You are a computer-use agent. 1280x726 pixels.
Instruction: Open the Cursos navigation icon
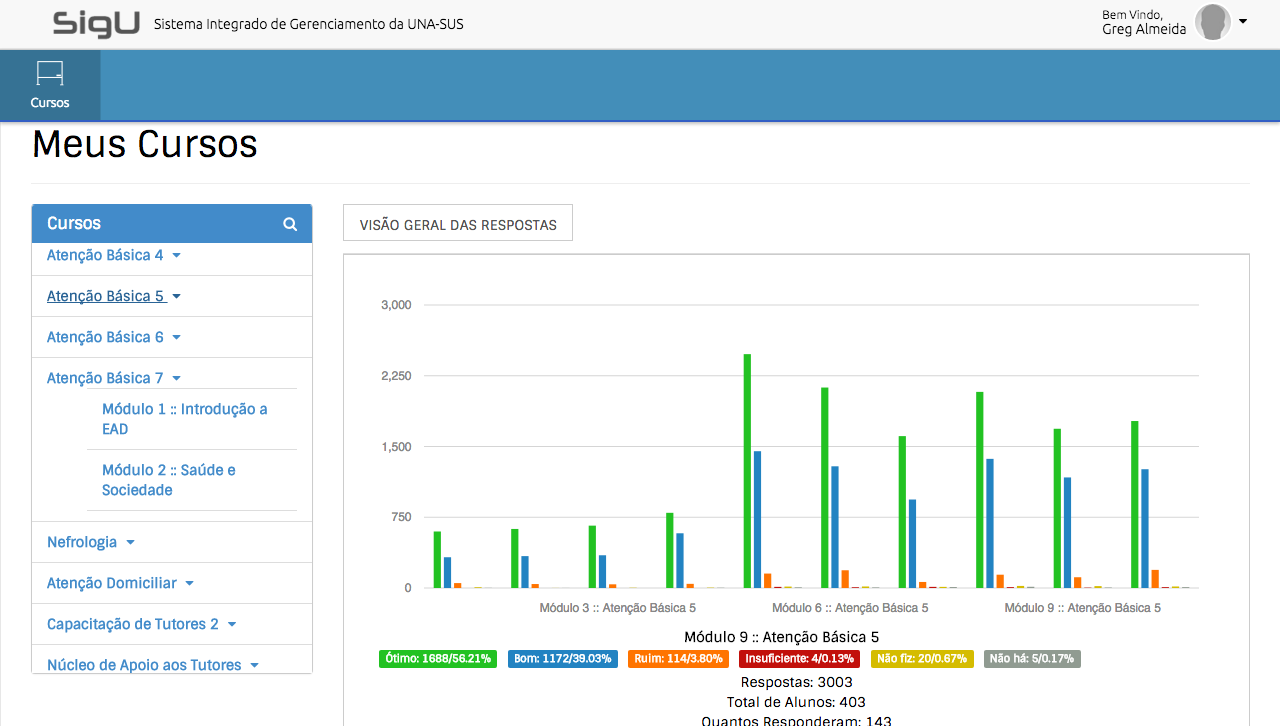tap(50, 85)
